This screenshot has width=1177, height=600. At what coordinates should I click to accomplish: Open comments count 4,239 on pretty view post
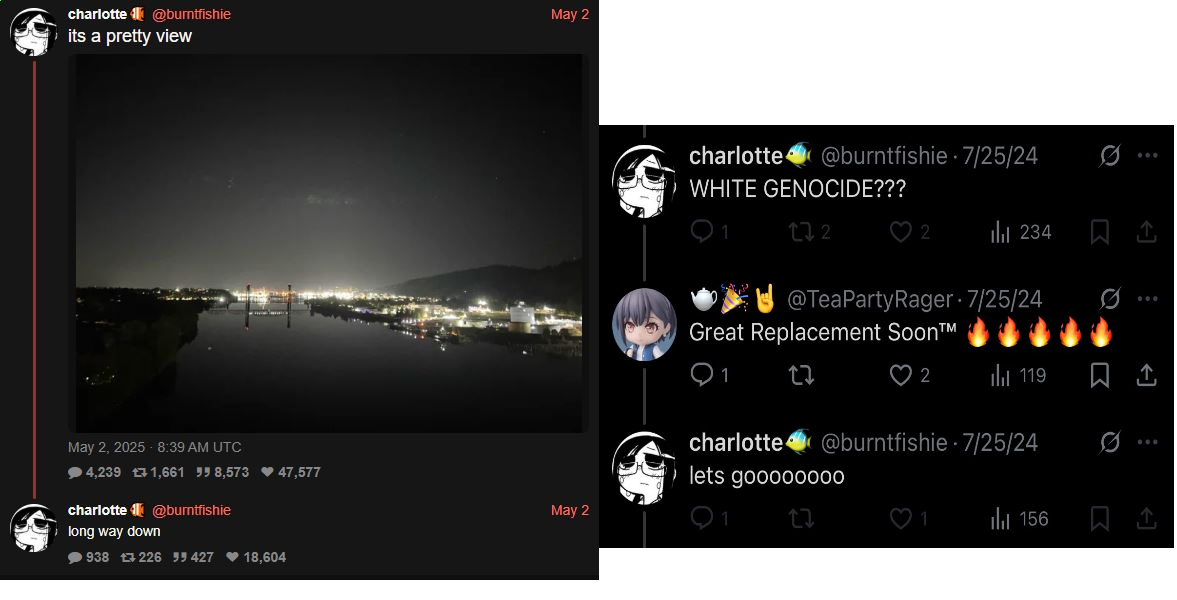[94, 472]
